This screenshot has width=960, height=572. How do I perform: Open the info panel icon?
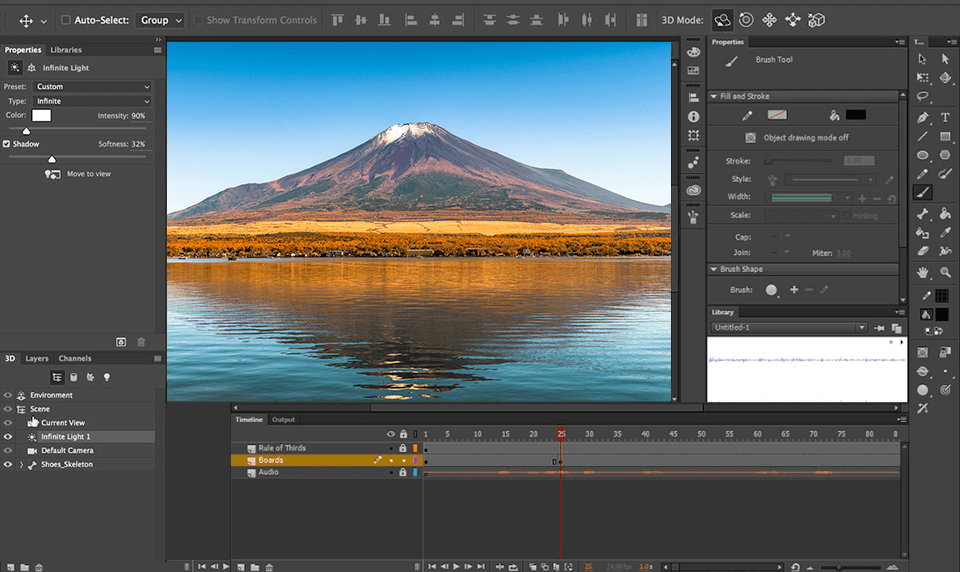[x=693, y=116]
